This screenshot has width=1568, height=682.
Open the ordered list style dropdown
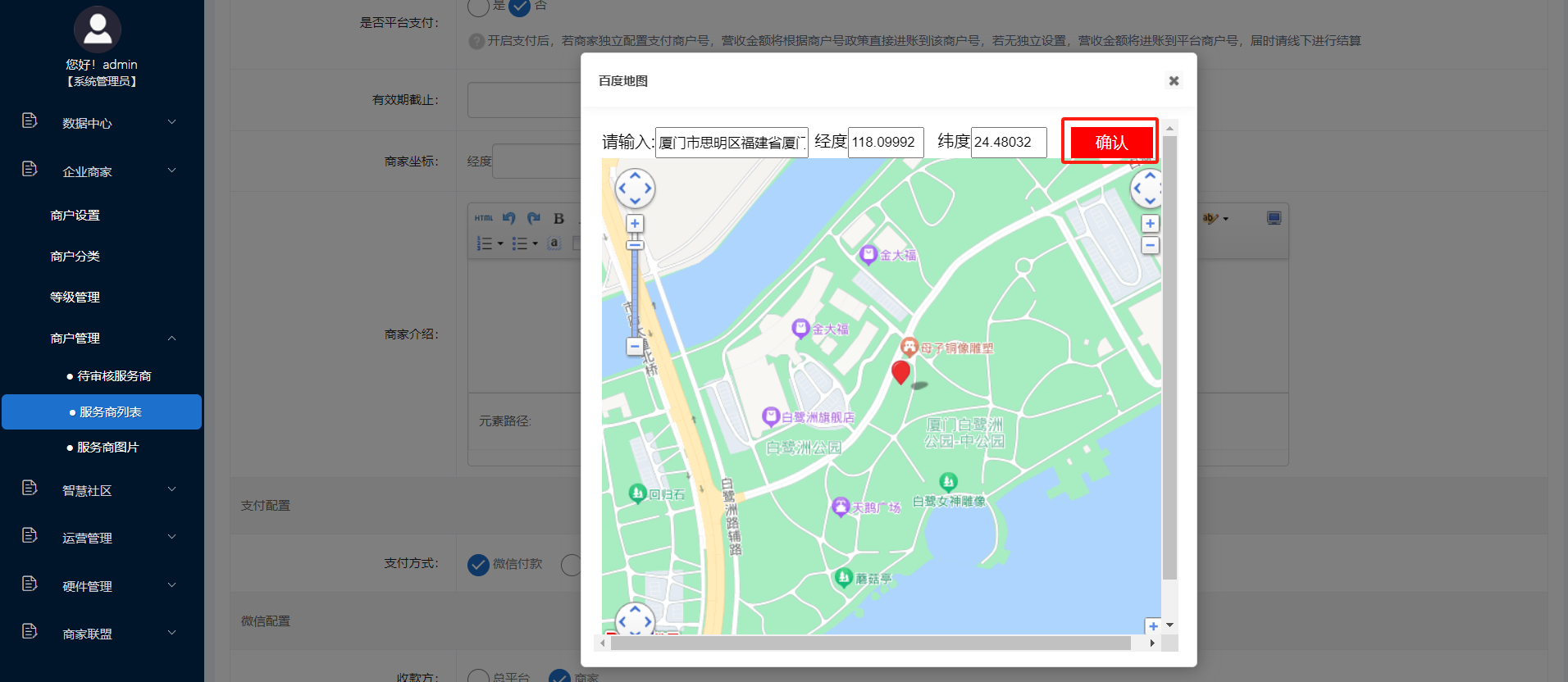tap(500, 243)
